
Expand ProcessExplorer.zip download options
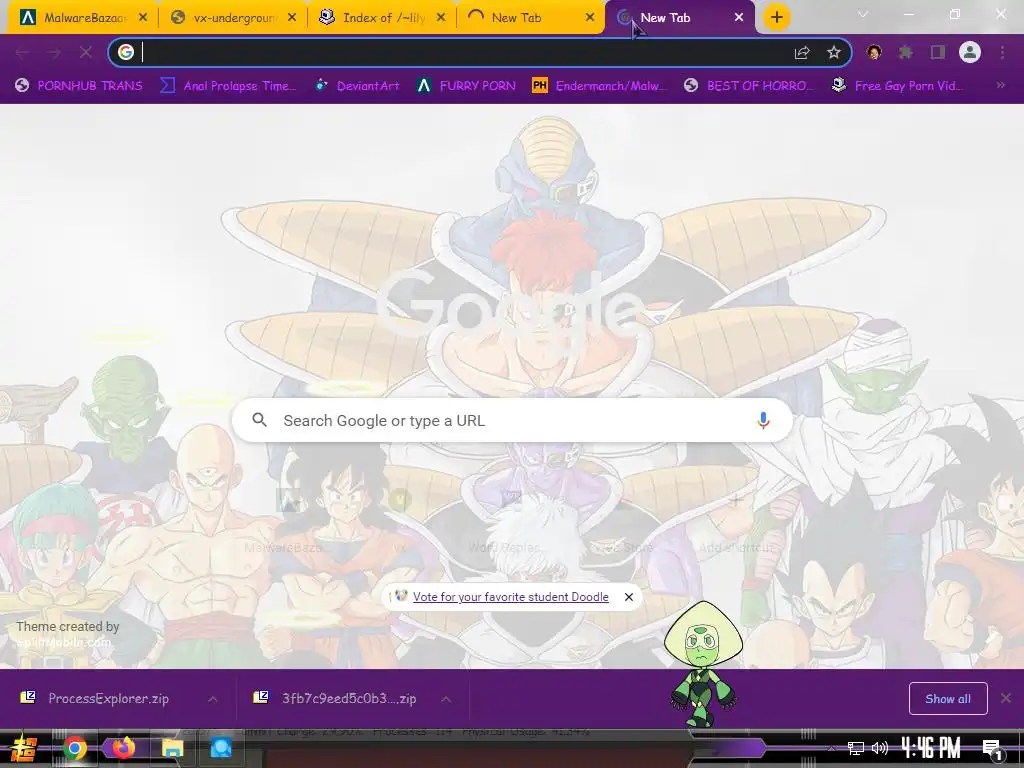click(213, 699)
